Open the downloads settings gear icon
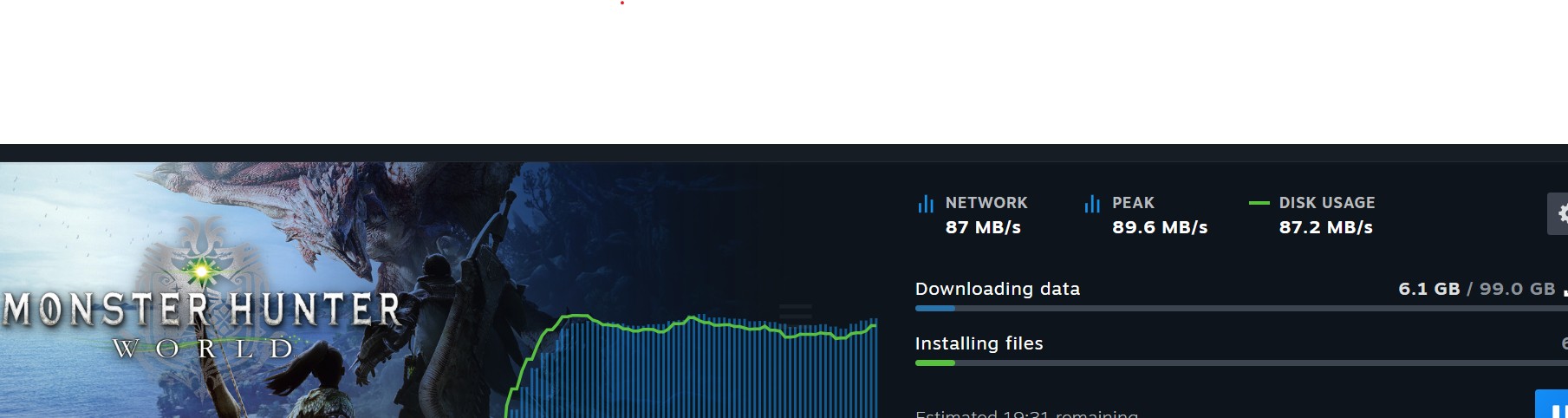Screen dimensions: 1568x418 click(x=1558, y=213)
